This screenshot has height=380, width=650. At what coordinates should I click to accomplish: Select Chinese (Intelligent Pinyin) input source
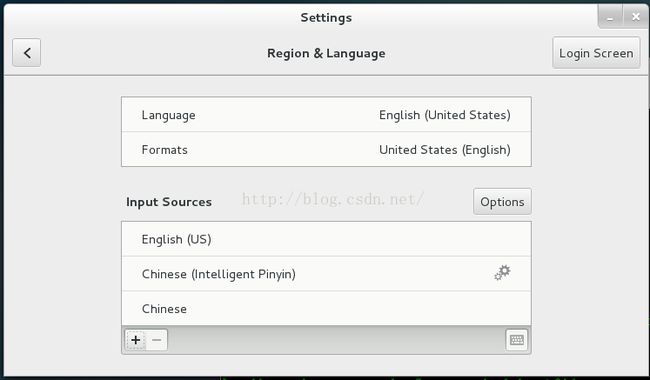[x=326, y=274]
